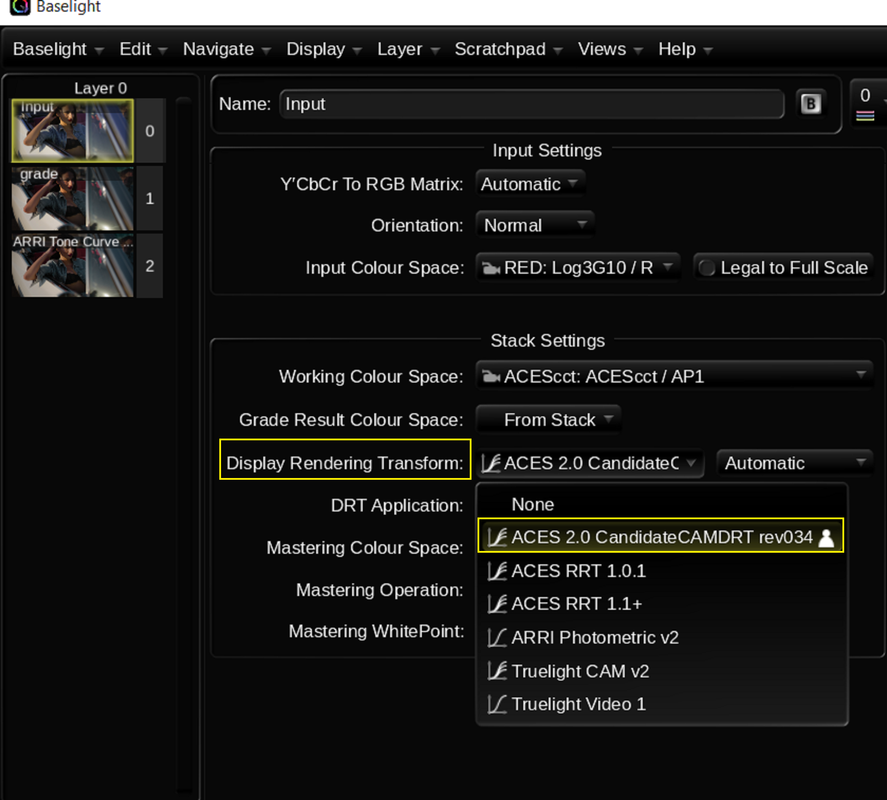Click the Layer 0 heading text

[101, 88]
